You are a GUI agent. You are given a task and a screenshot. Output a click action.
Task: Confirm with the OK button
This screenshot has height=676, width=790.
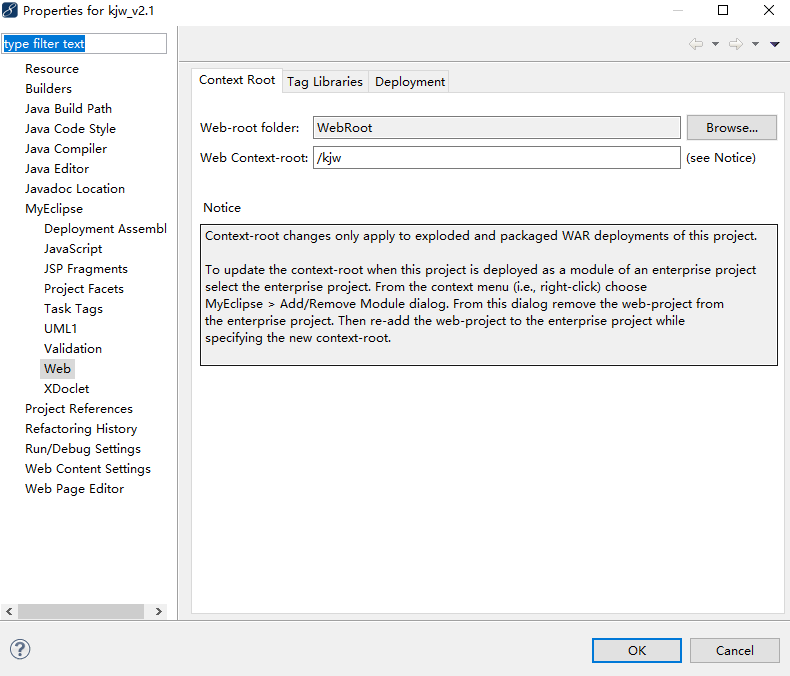(x=637, y=650)
